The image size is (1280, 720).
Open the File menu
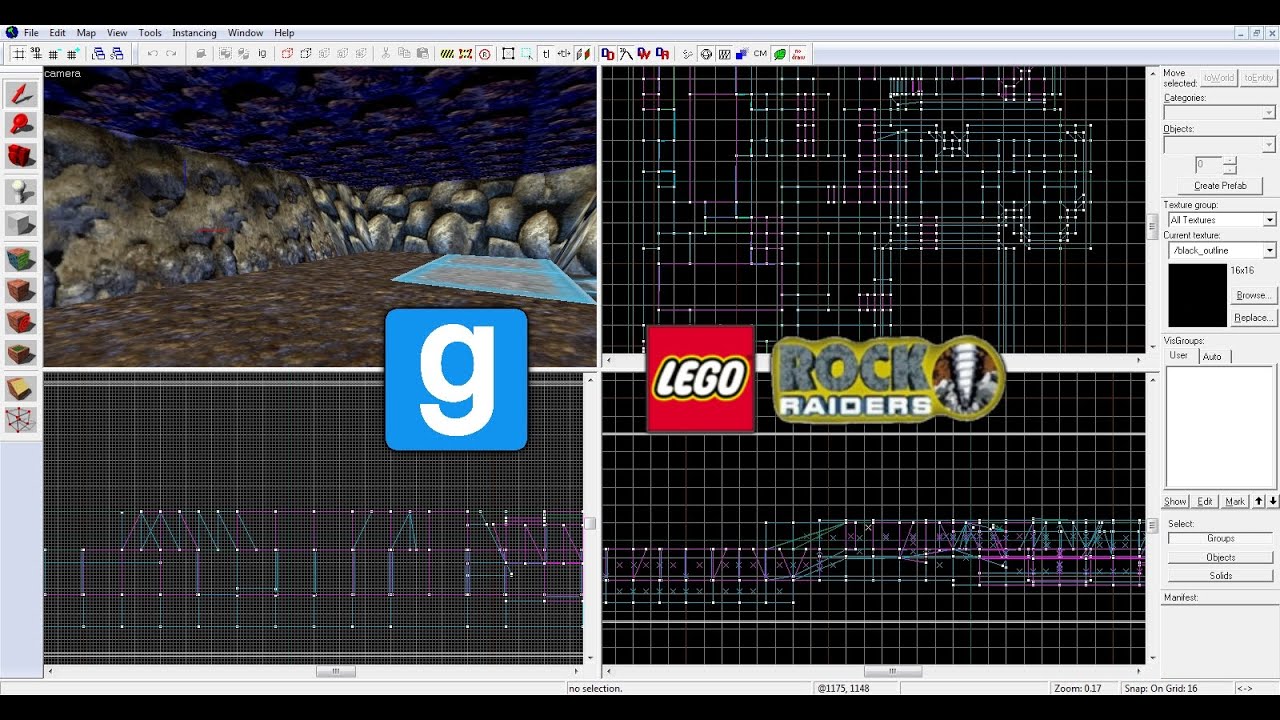(x=31, y=33)
